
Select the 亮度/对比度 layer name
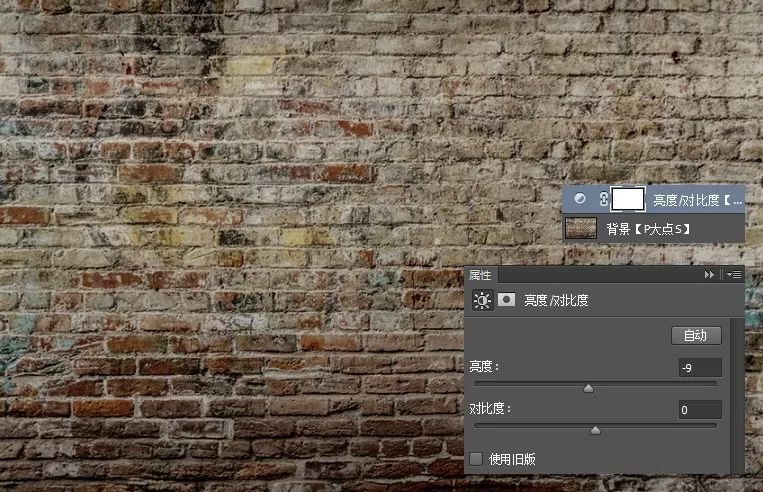coord(697,200)
